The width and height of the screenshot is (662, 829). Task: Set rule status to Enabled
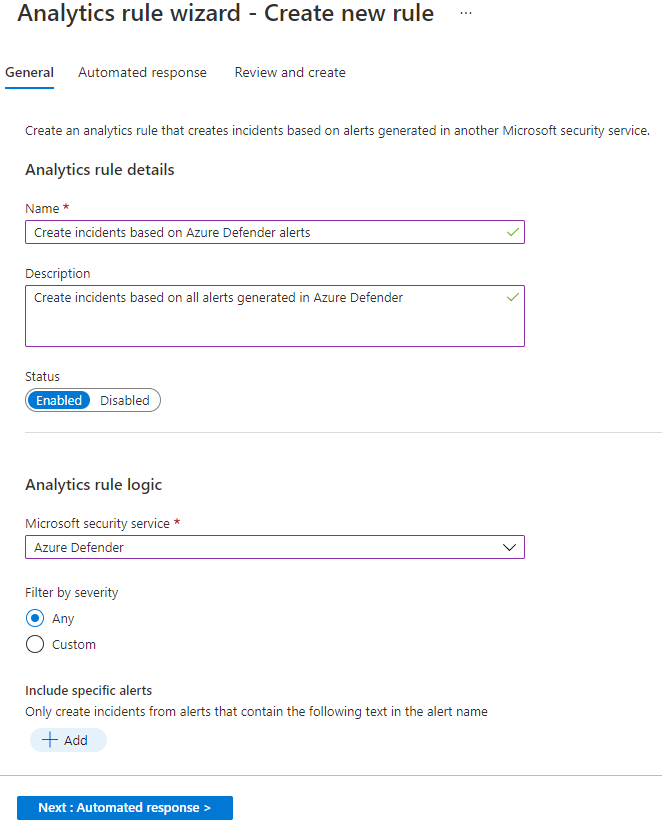point(59,400)
